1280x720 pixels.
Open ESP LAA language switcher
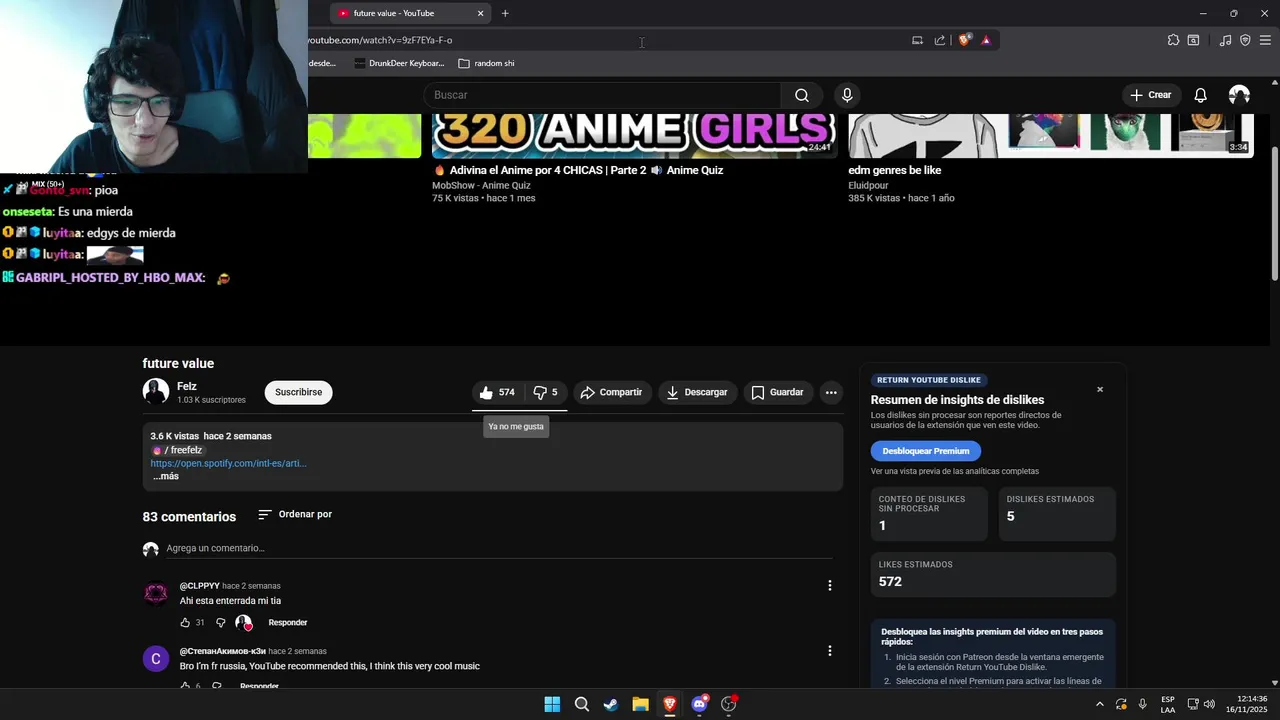tap(1168, 704)
